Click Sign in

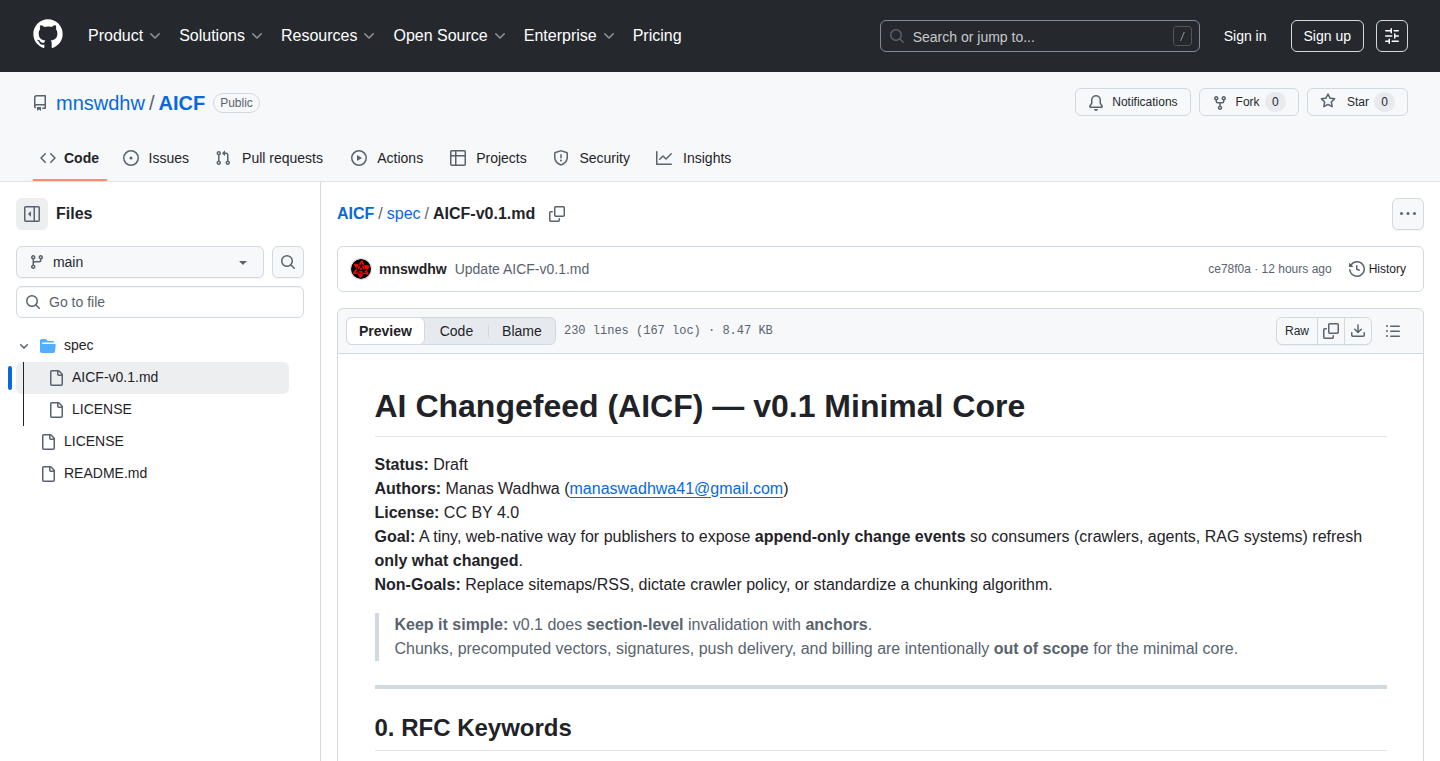(x=1245, y=36)
